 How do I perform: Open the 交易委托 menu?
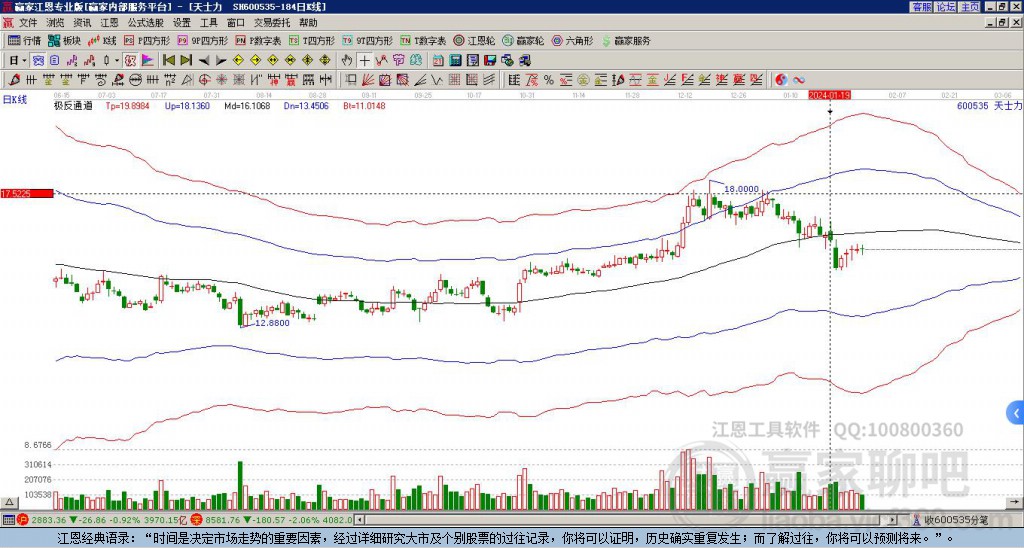tap(272, 23)
